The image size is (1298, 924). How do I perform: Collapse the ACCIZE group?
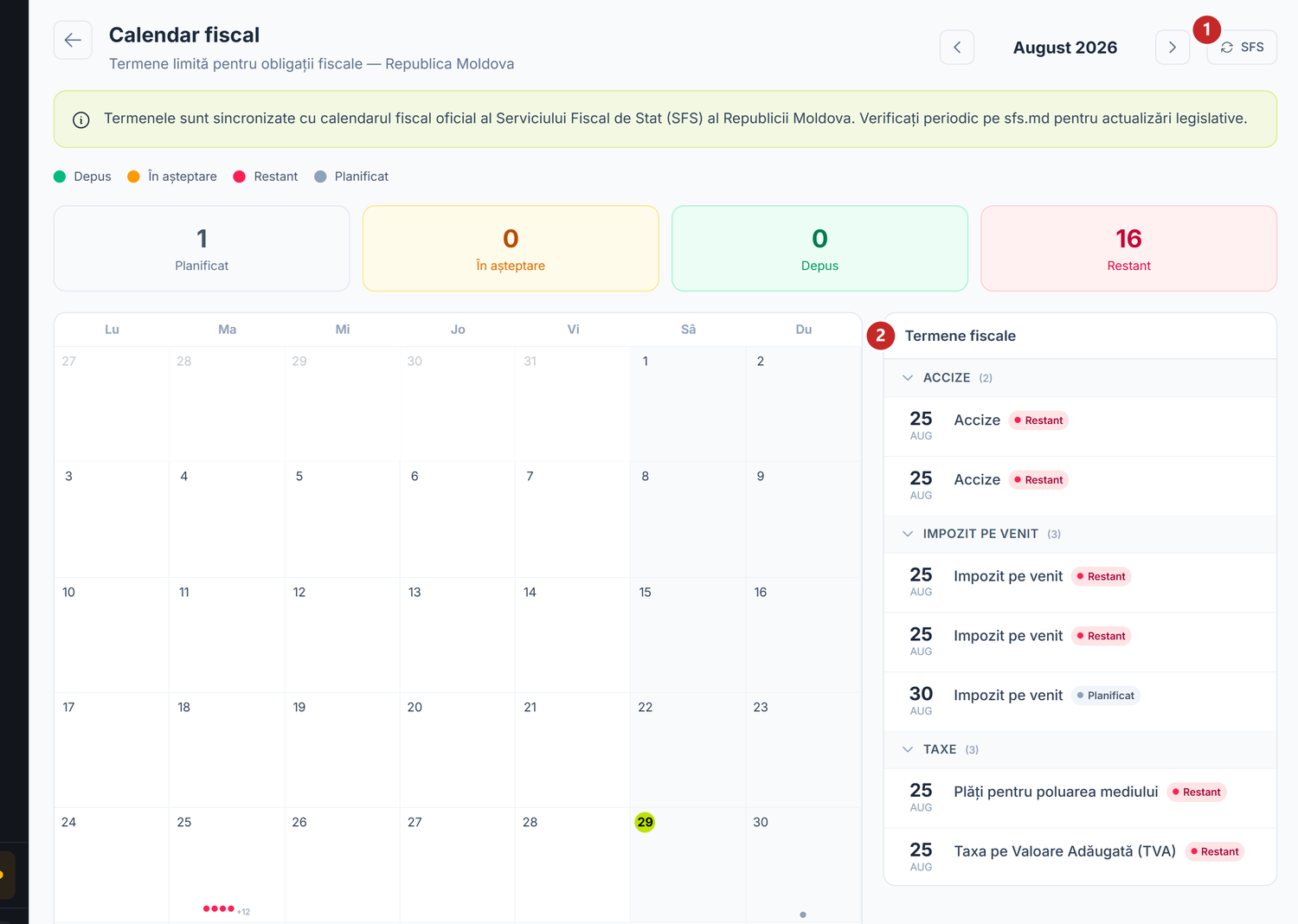(908, 378)
